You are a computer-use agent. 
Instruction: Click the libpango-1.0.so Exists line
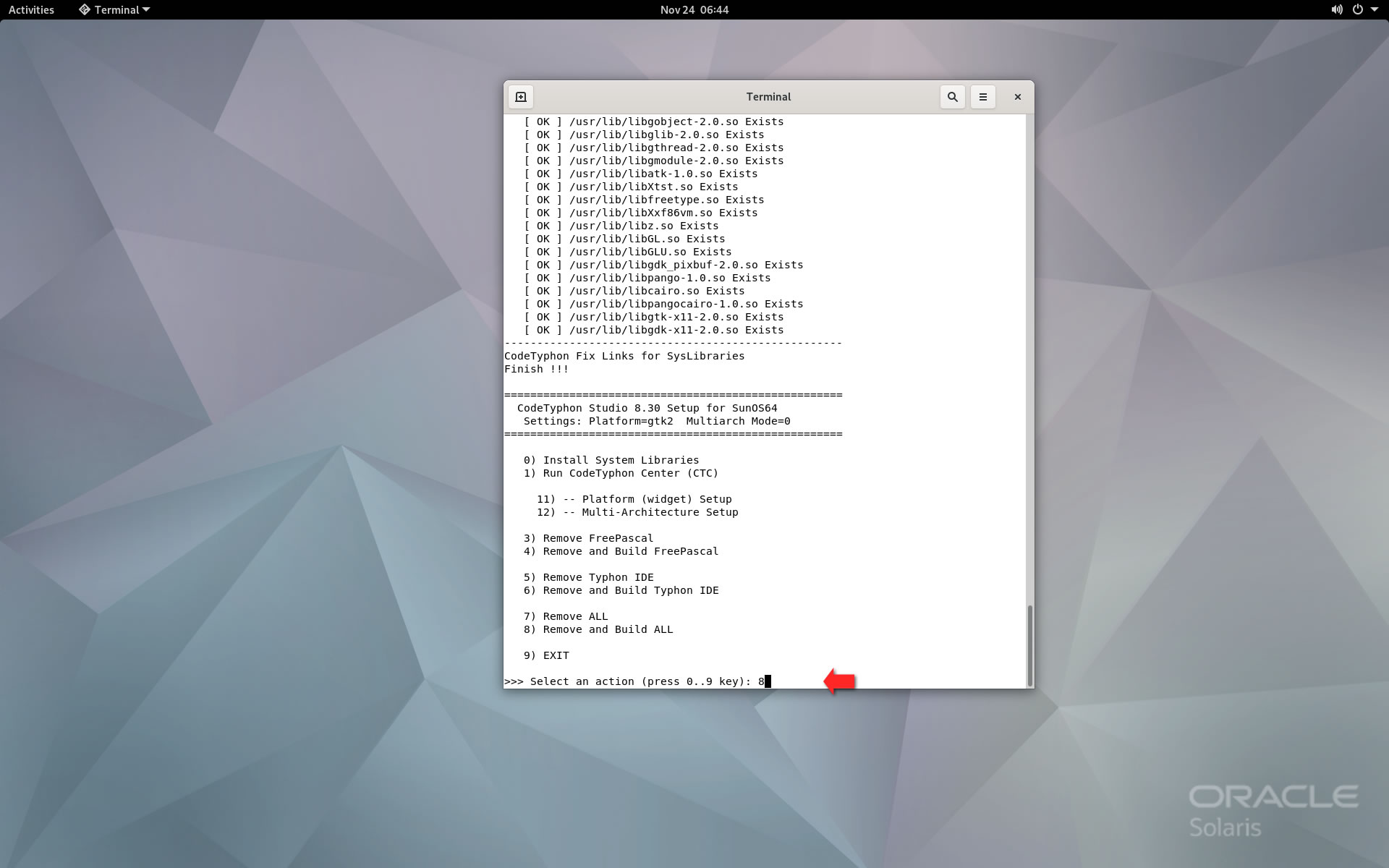(647, 278)
